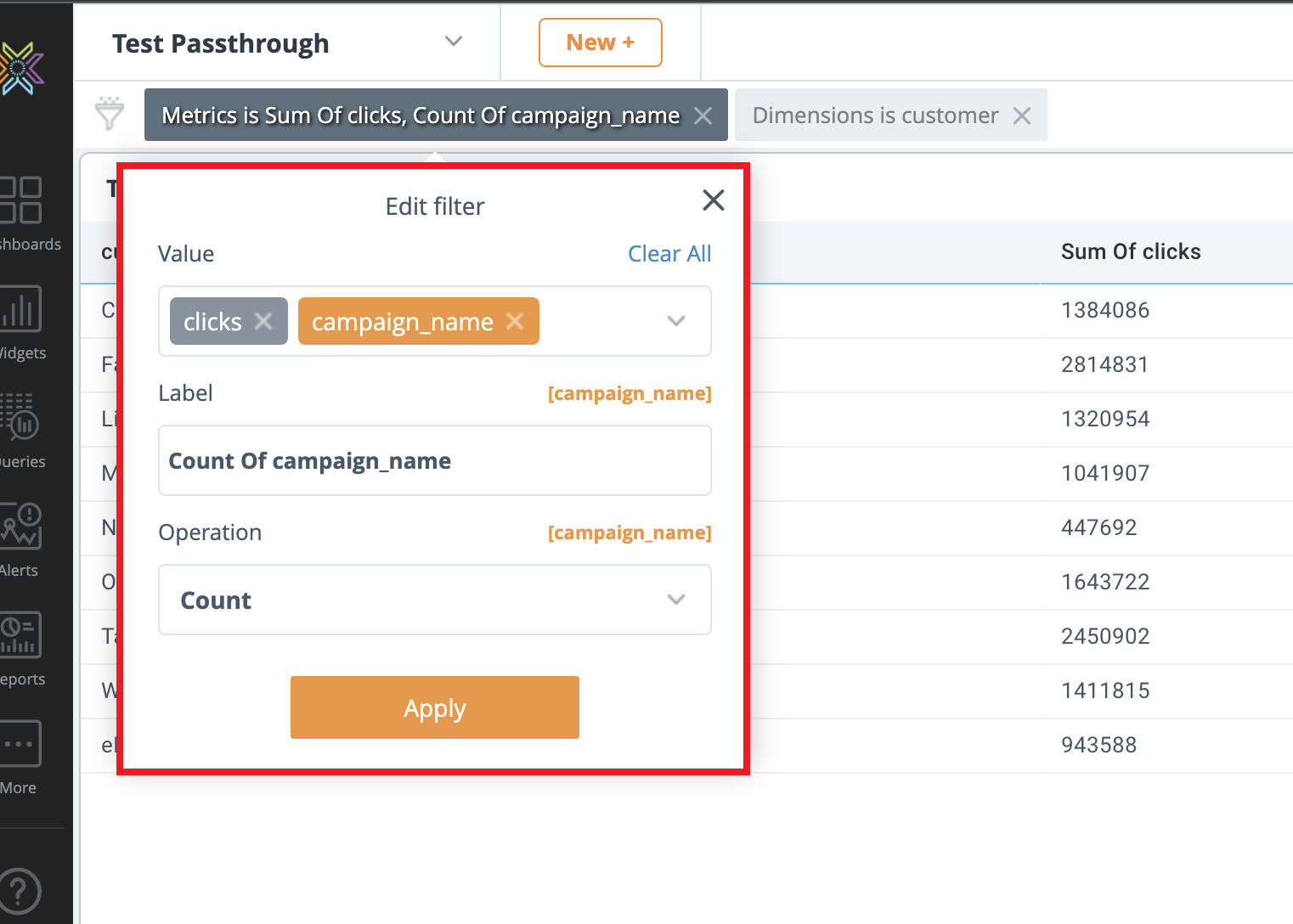This screenshot has width=1293, height=924.
Task: Remove the Dimensions is customer filter
Action: [1022, 115]
